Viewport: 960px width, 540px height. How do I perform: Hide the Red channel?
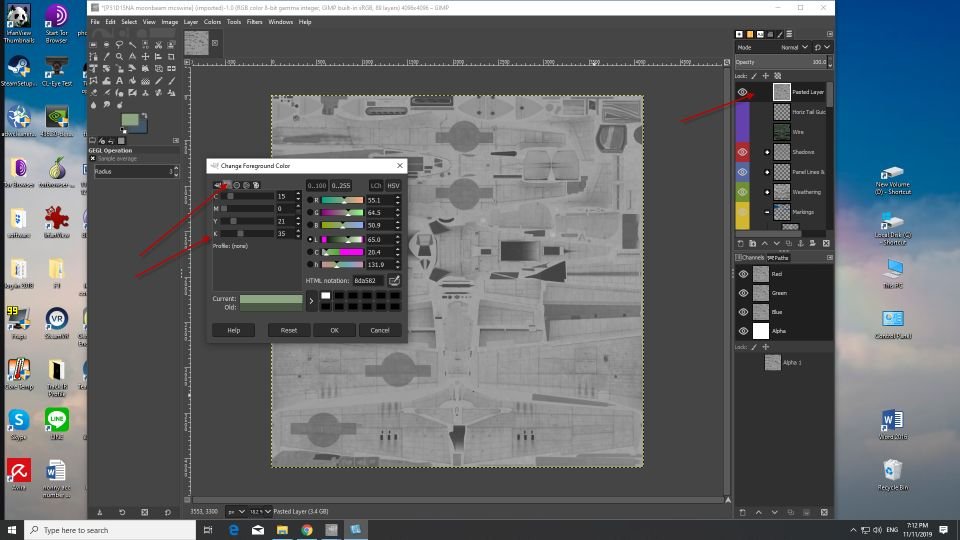coord(743,274)
